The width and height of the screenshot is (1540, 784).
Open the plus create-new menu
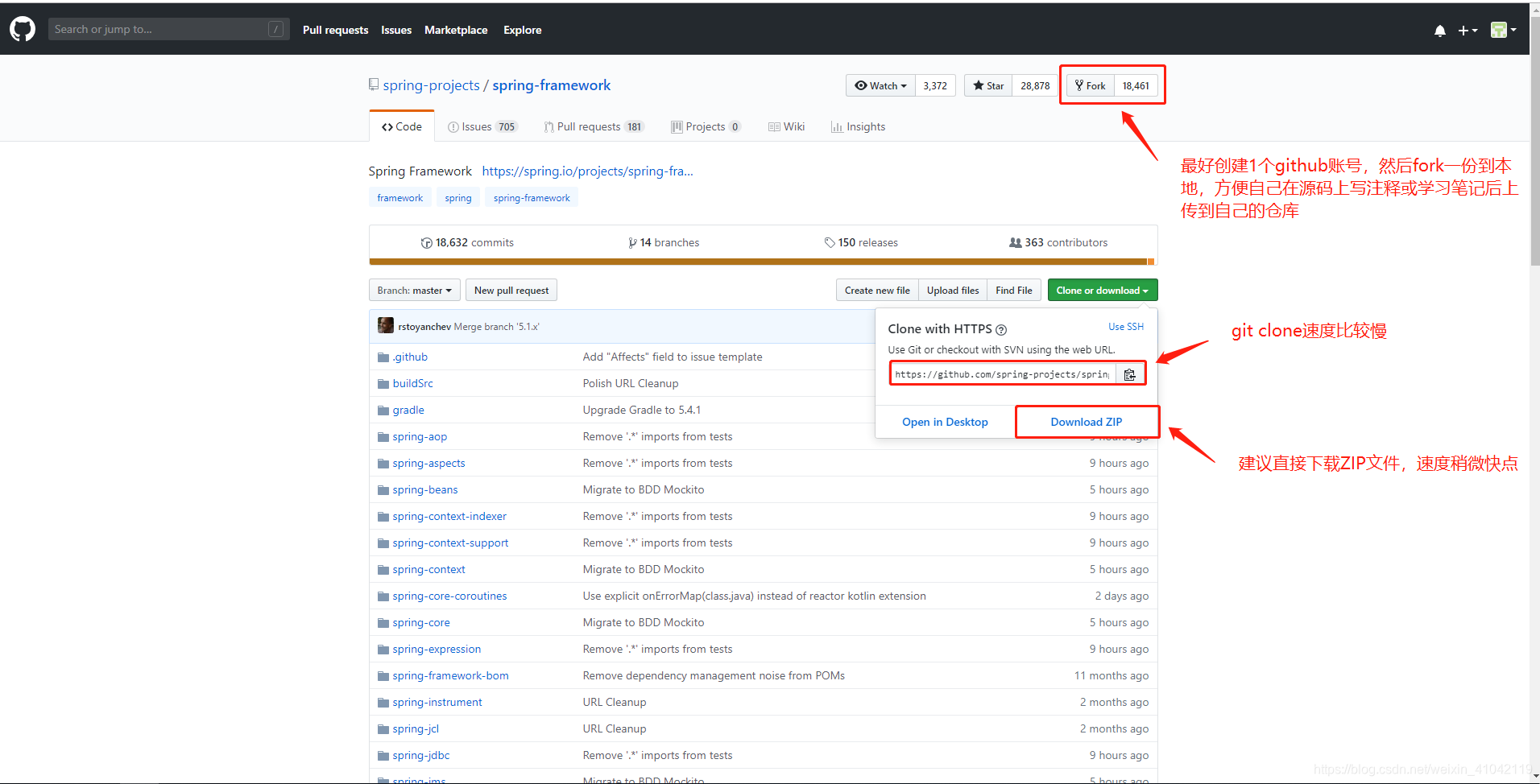click(1468, 31)
